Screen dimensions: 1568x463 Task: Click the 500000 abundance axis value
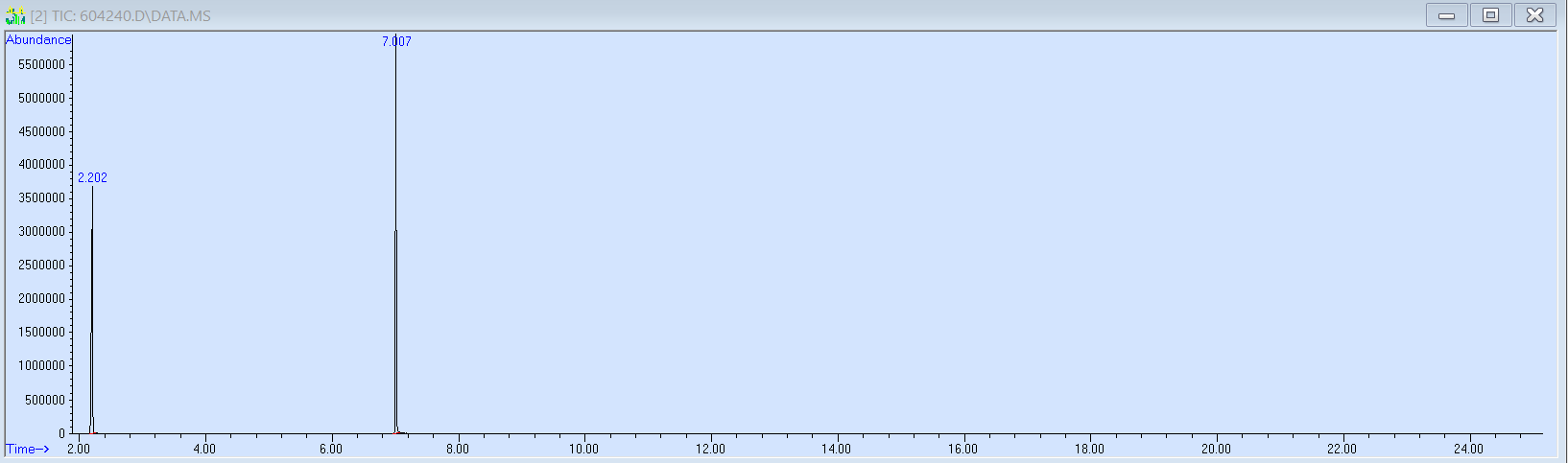(44, 400)
